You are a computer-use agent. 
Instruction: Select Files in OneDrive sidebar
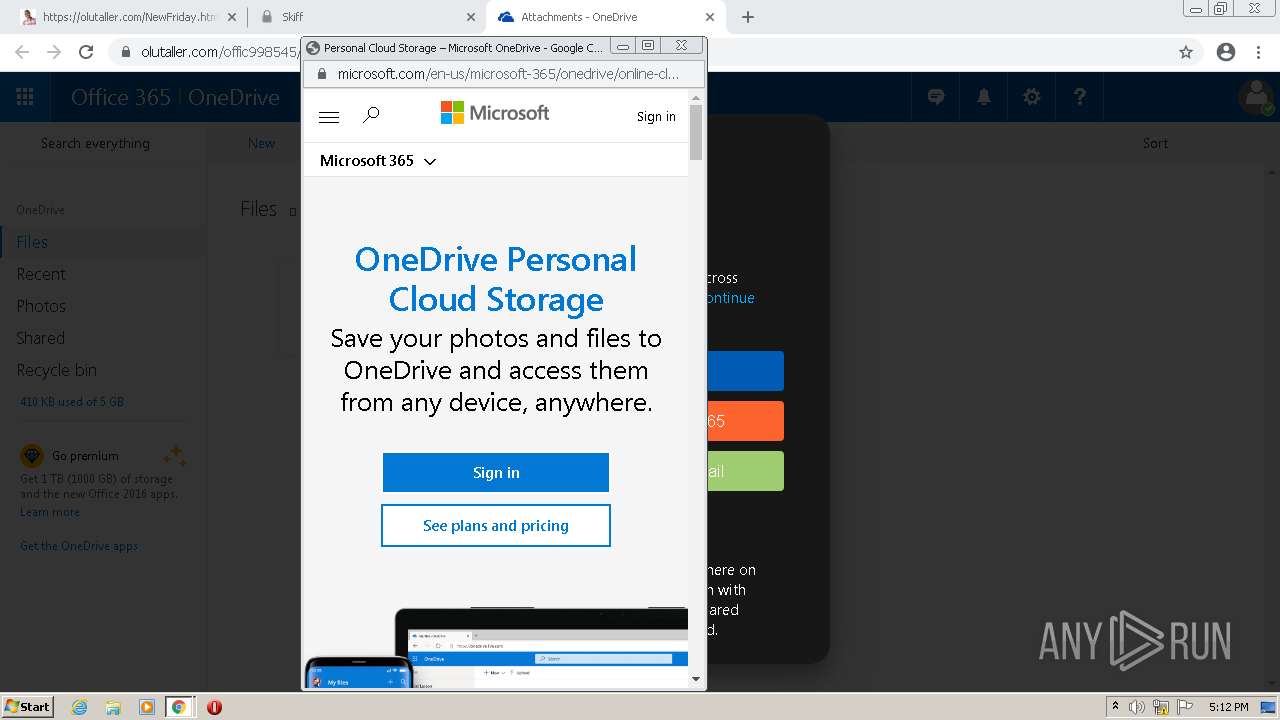click(x=32, y=242)
